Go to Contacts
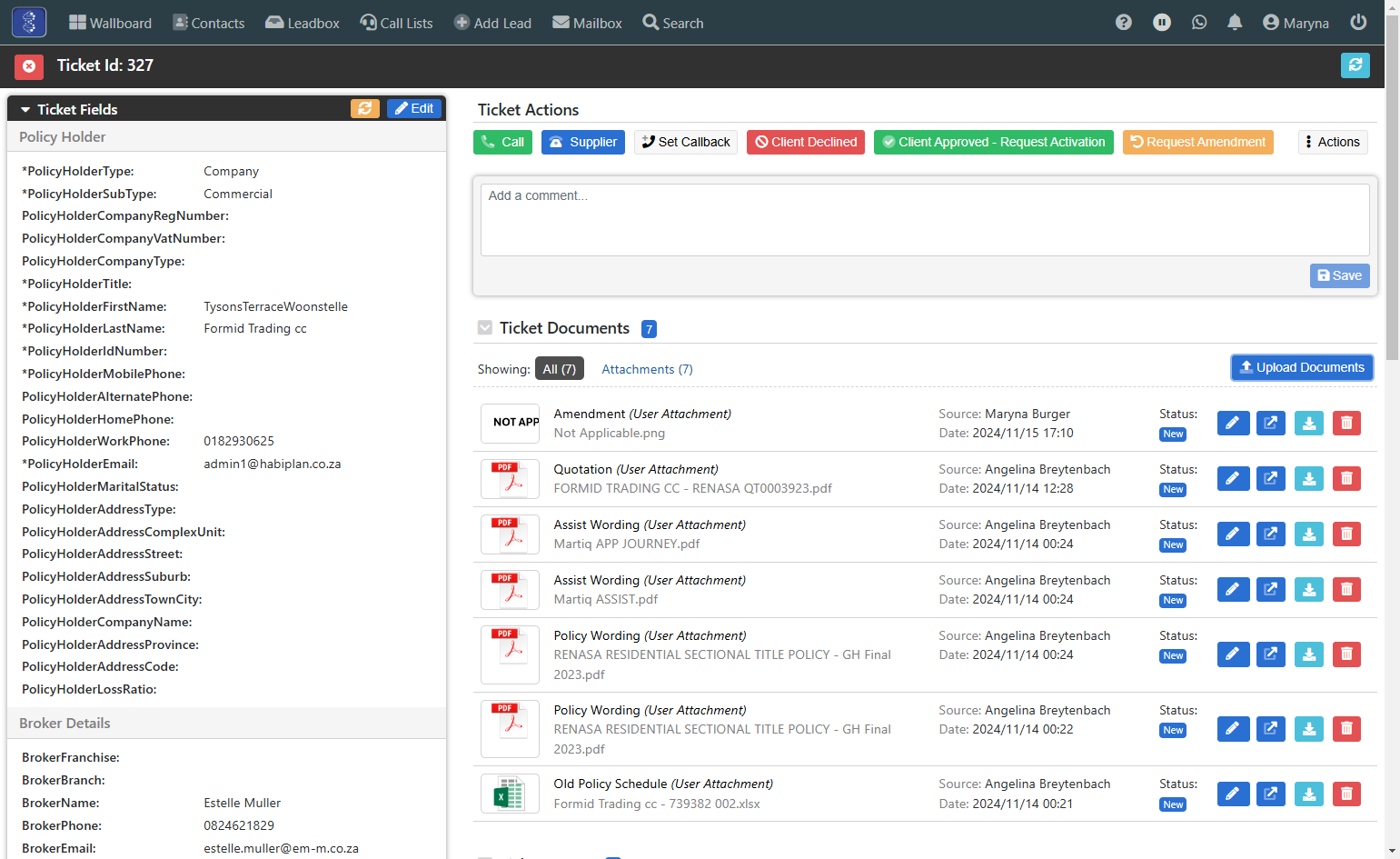1400x859 pixels. (209, 23)
